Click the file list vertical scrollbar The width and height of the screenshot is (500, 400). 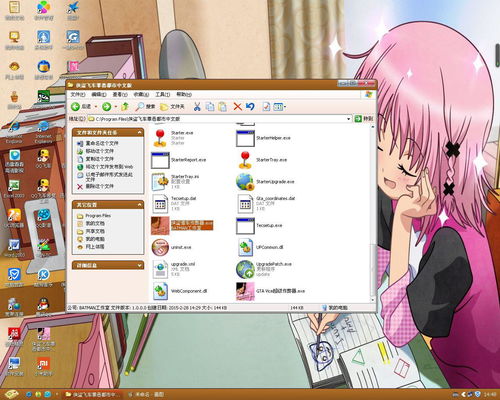[373, 213]
